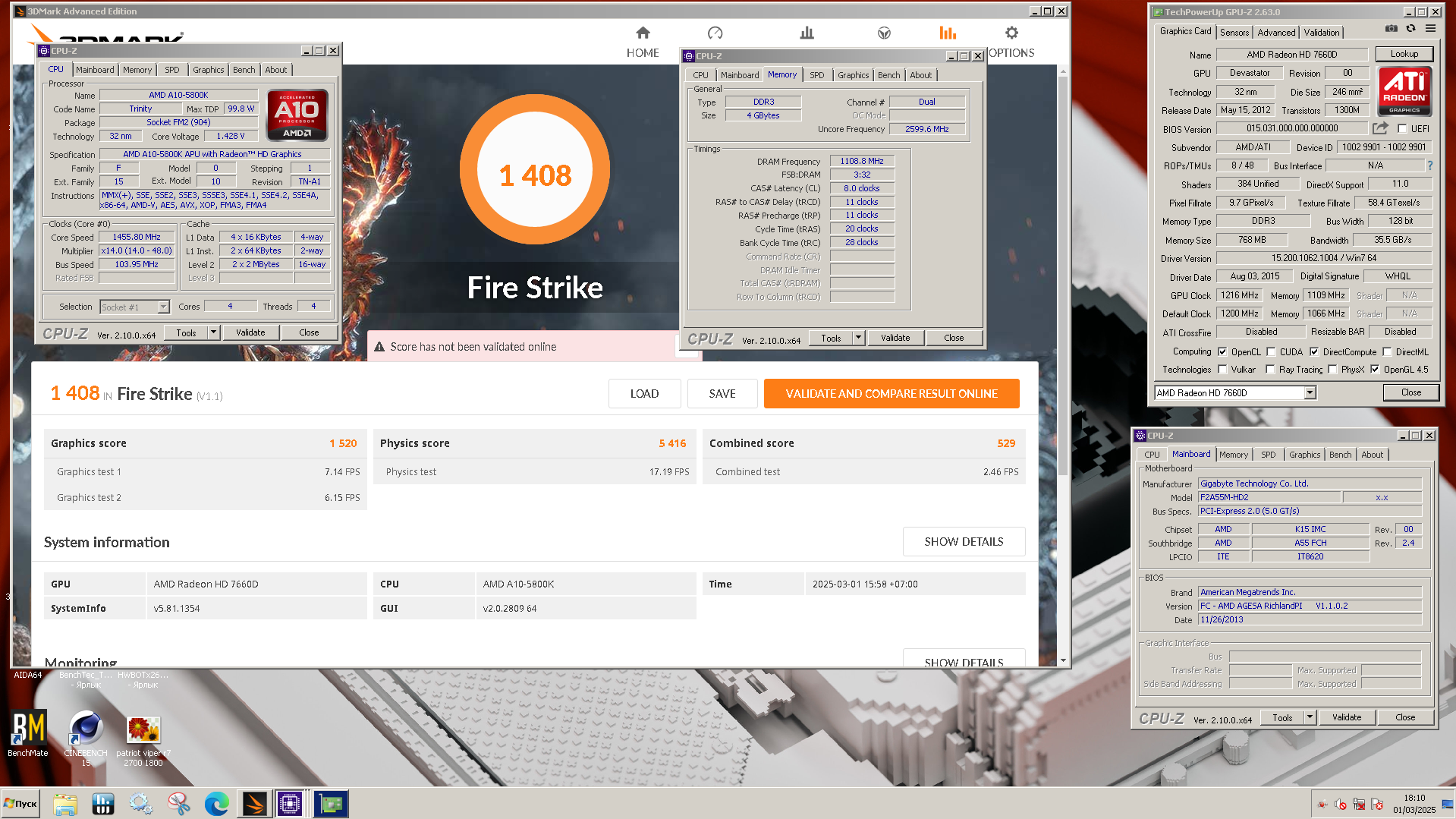Open patriot viper desktop image file
The image size is (1456, 819).
tap(143, 740)
